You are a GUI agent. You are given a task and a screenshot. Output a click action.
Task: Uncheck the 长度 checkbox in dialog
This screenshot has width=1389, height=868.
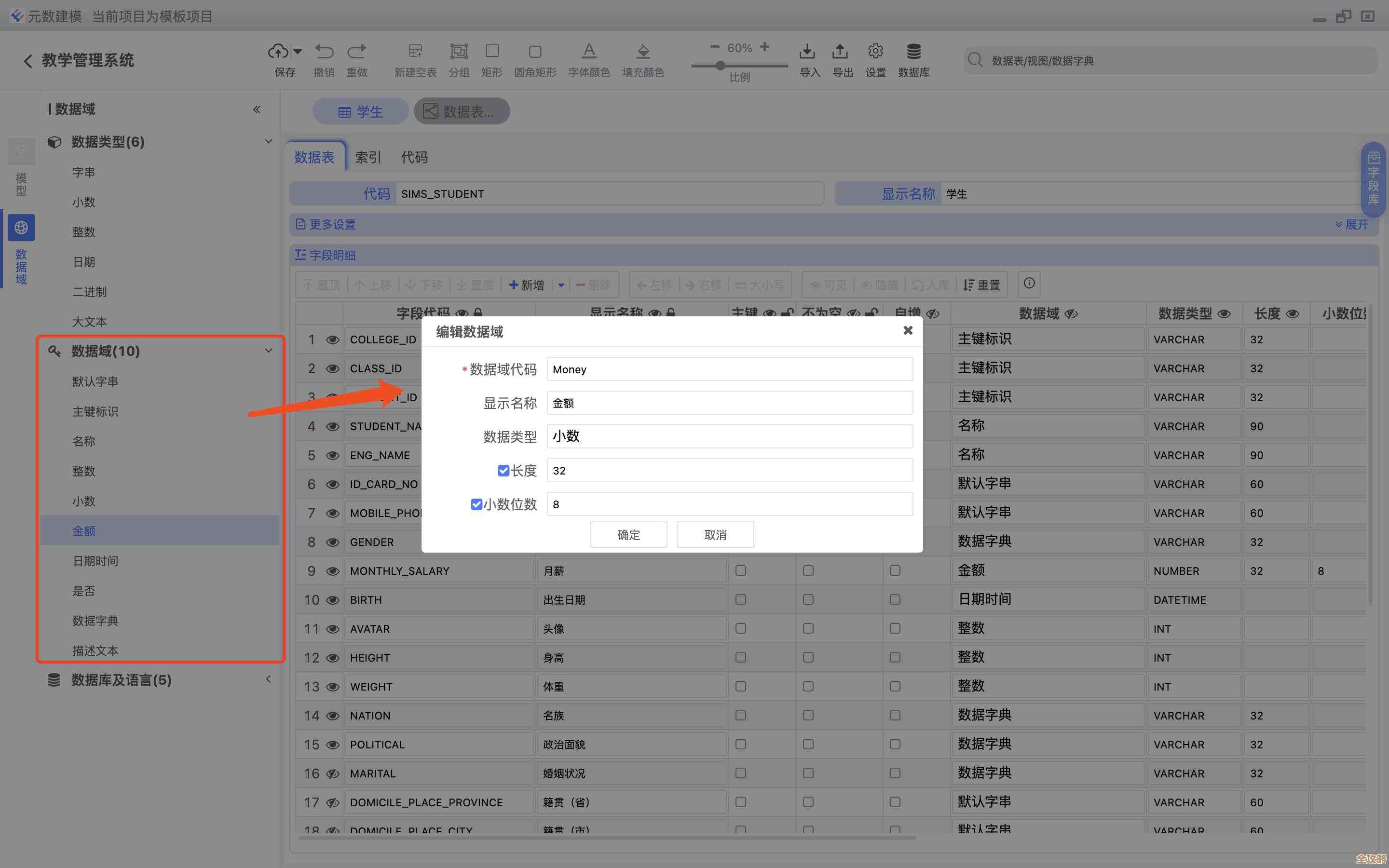pos(504,471)
